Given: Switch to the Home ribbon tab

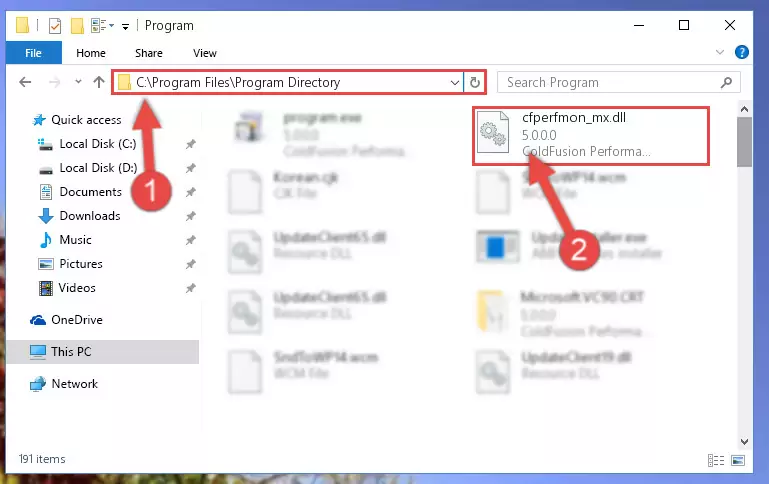Looking at the screenshot, I should (x=91, y=53).
